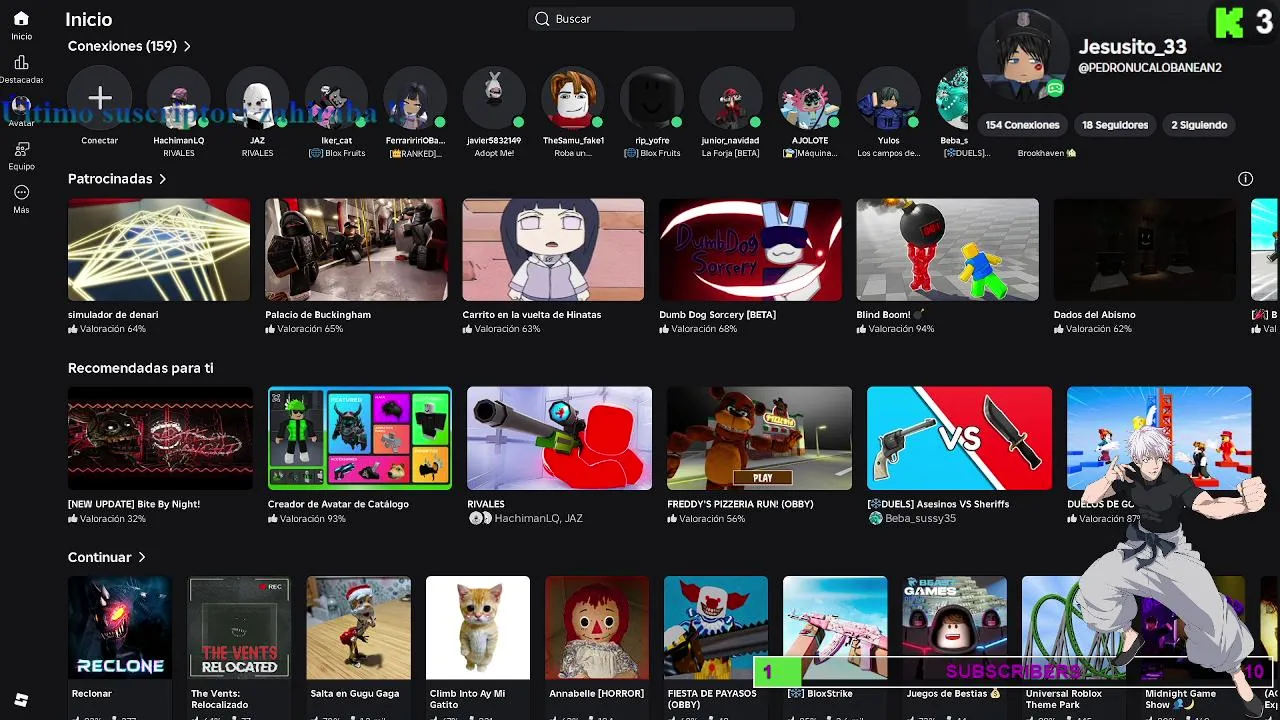The width and height of the screenshot is (1280, 720).
Task: Open 2 Siguiendo on the profile card
Action: (1199, 125)
